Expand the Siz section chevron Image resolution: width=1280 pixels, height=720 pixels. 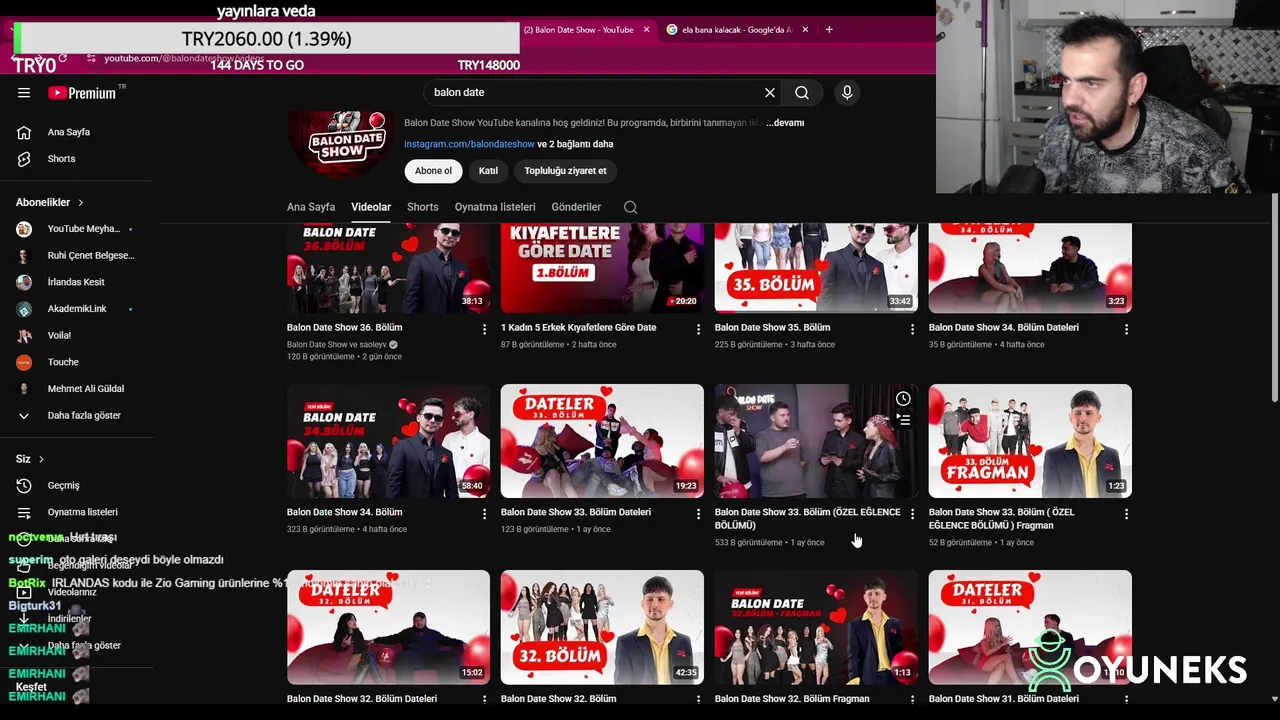click(x=41, y=459)
